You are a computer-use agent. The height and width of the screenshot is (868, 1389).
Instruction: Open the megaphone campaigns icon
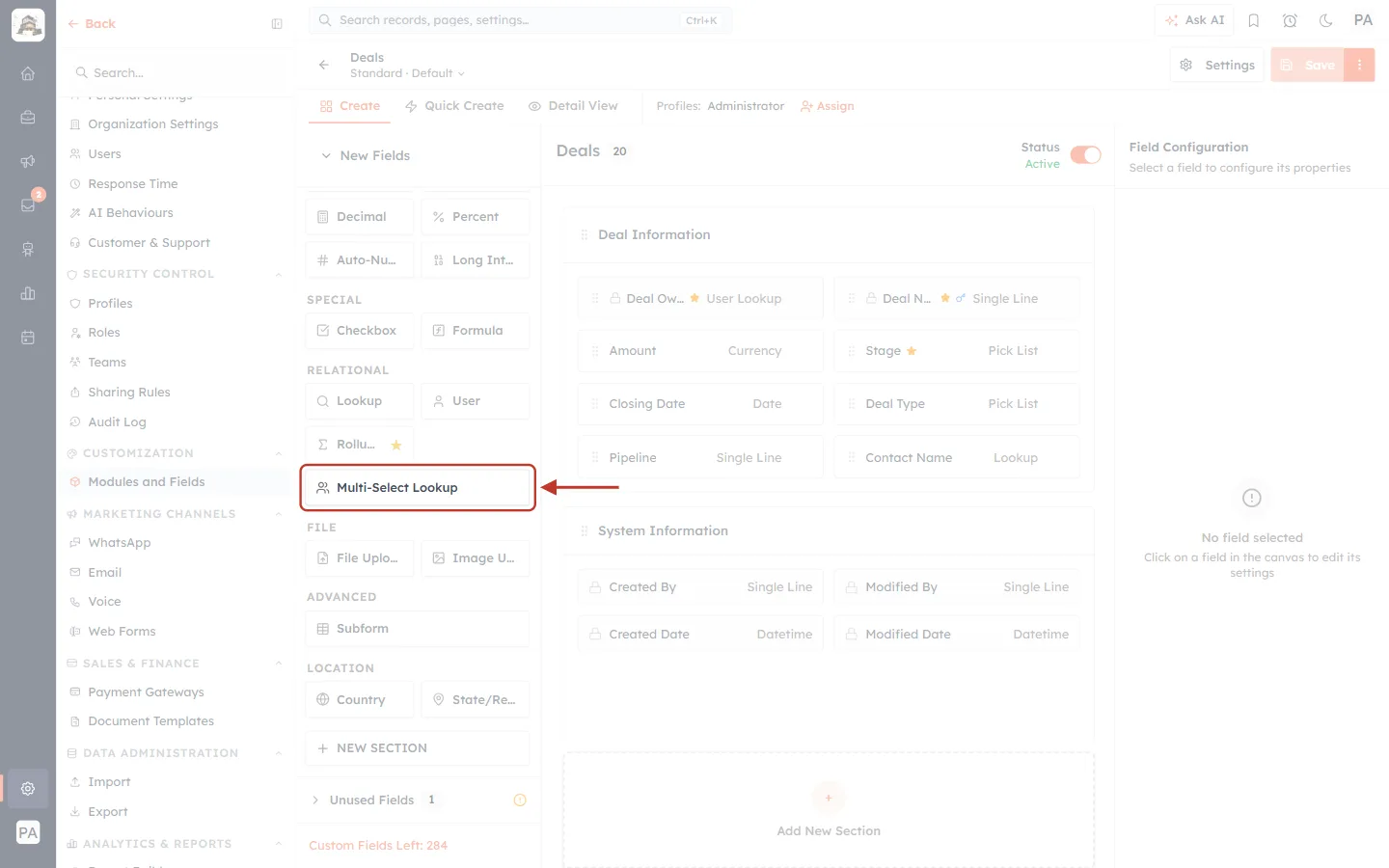click(28, 161)
